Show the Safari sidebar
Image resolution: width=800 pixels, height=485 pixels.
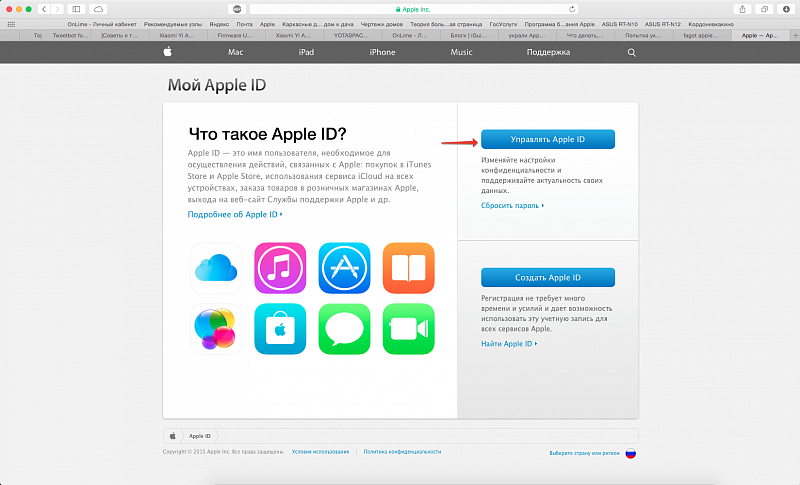(x=76, y=9)
